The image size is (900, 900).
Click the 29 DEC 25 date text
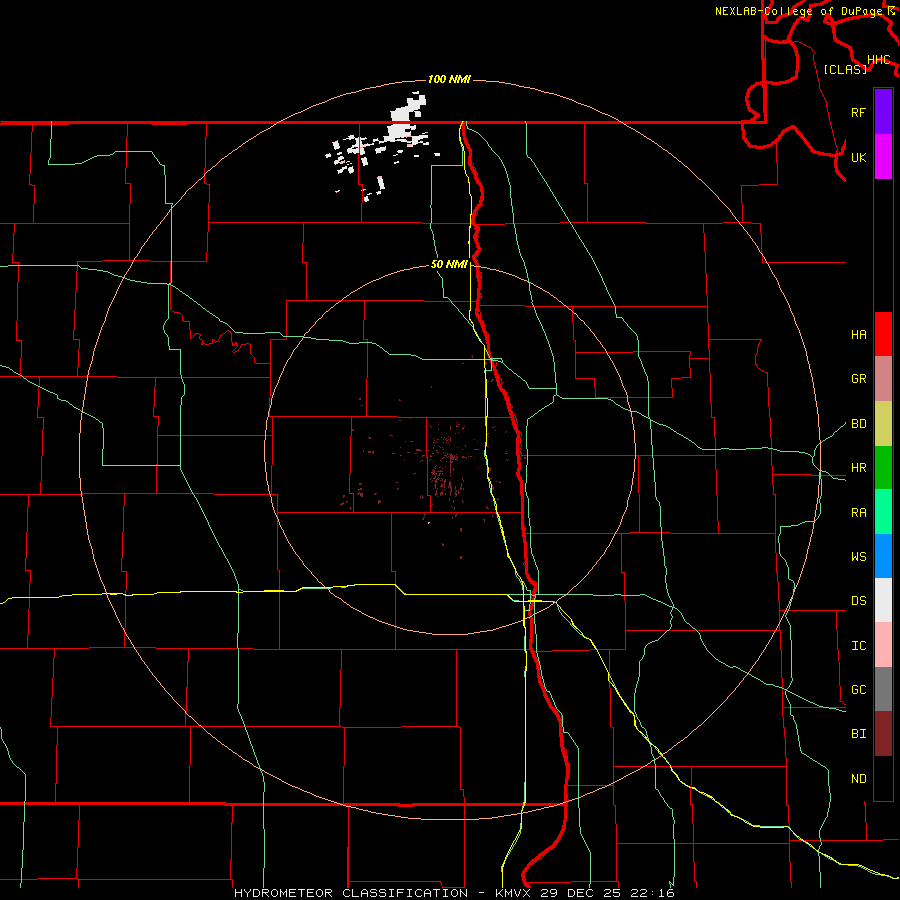click(579, 893)
